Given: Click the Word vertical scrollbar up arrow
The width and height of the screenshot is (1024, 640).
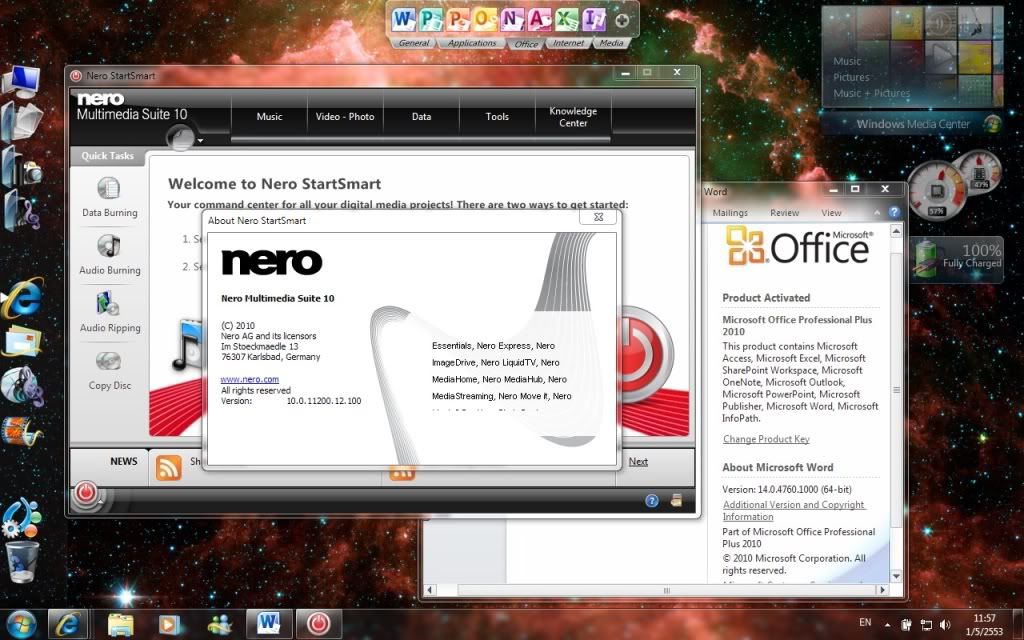Looking at the screenshot, I should [x=896, y=231].
